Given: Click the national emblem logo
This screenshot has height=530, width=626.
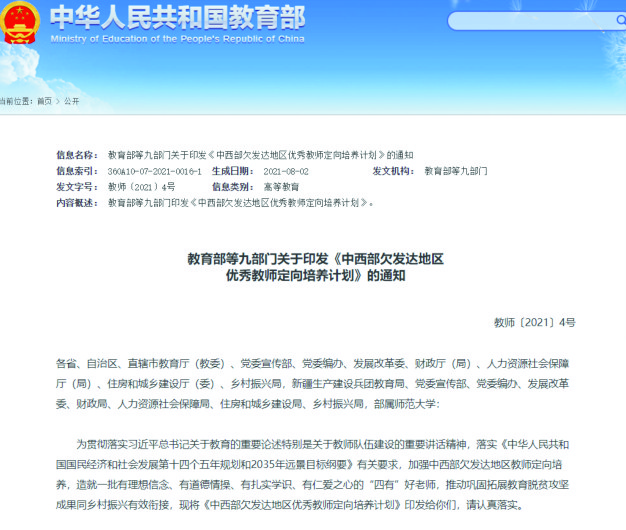Looking at the screenshot, I should 19,23.
